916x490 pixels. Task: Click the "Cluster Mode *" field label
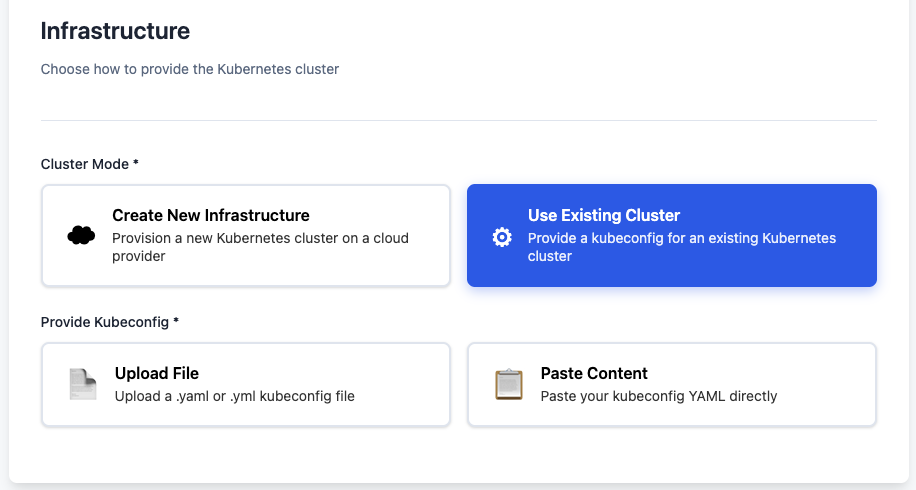coord(89,164)
